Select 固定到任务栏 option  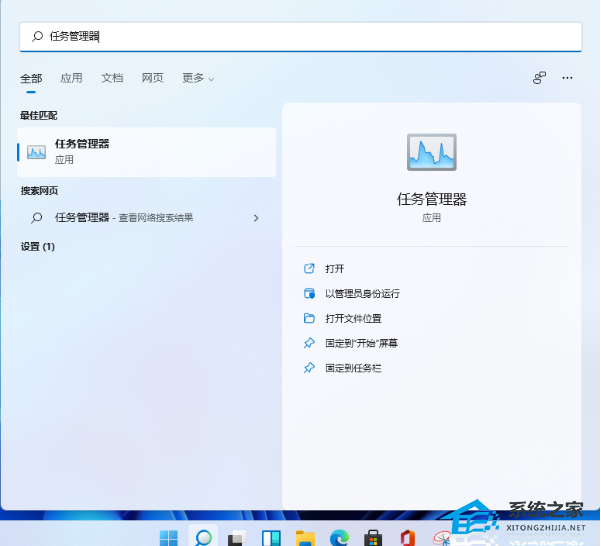353,368
